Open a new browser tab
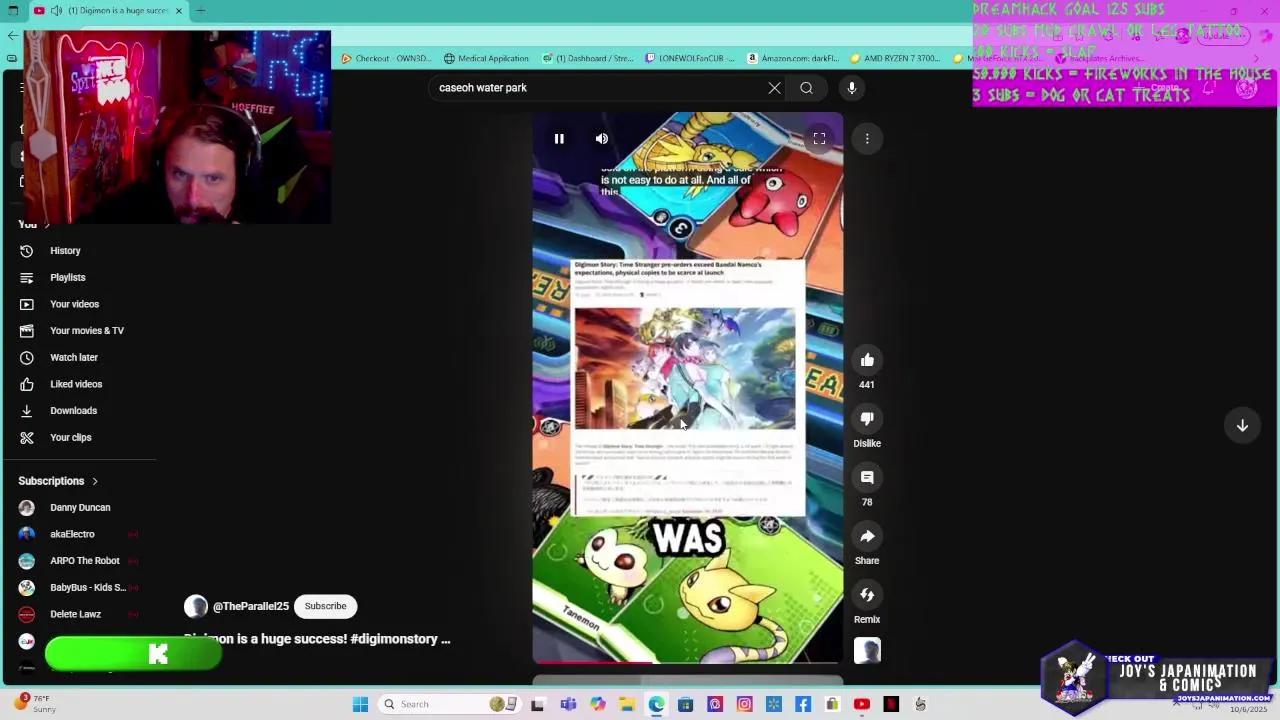The image size is (1280, 720). (201, 11)
